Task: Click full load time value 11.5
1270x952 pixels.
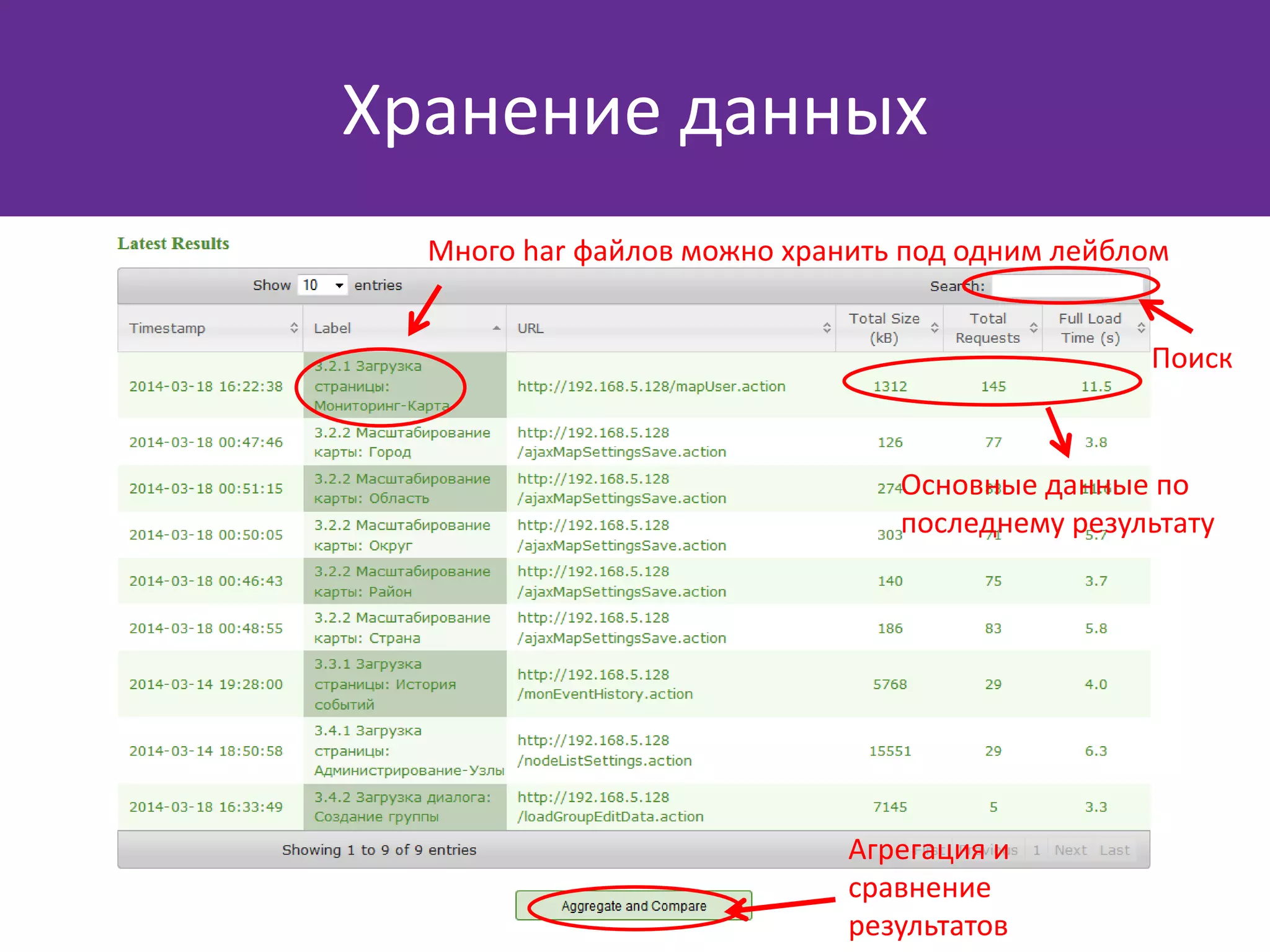Action: (x=1096, y=386)
